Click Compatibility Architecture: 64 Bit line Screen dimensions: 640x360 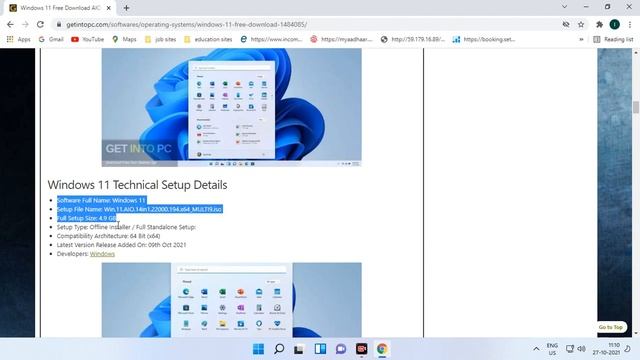pos(108,236)
